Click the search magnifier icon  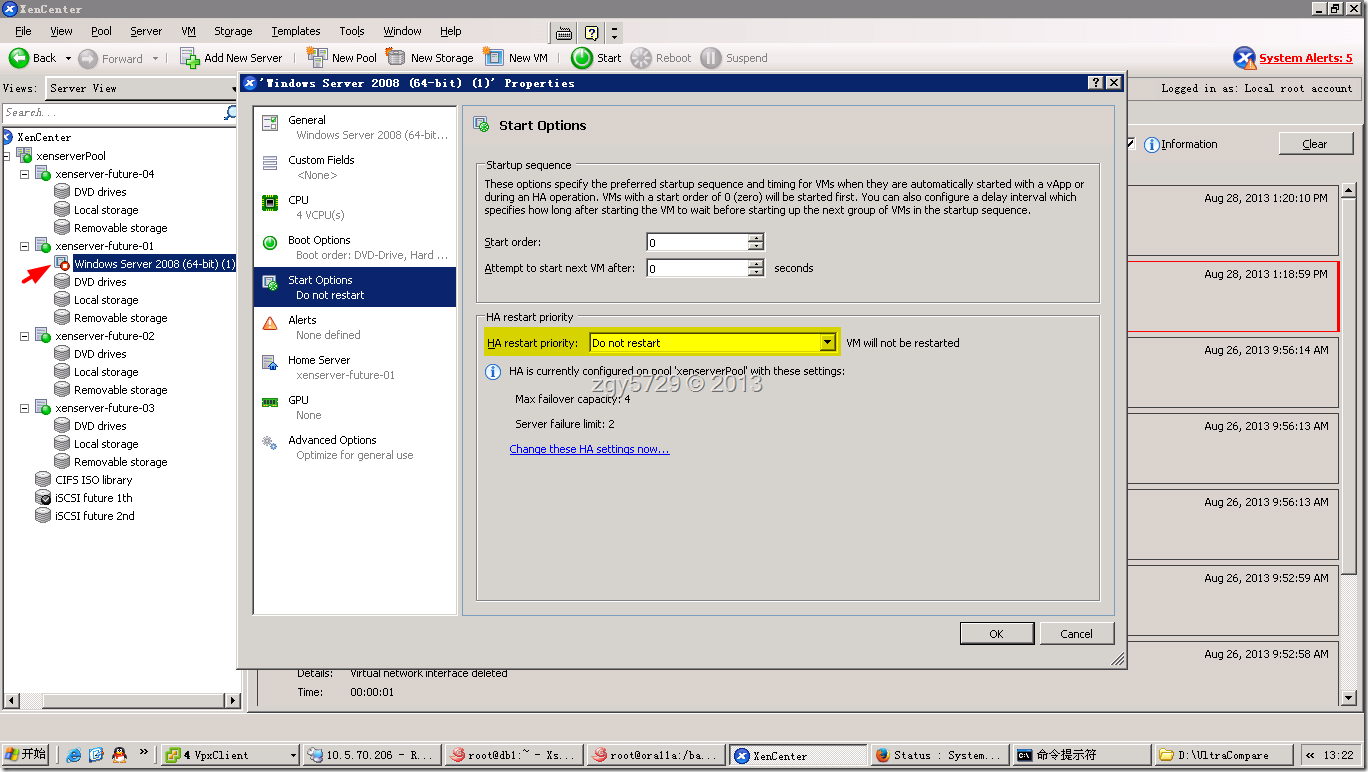point(230,113)
